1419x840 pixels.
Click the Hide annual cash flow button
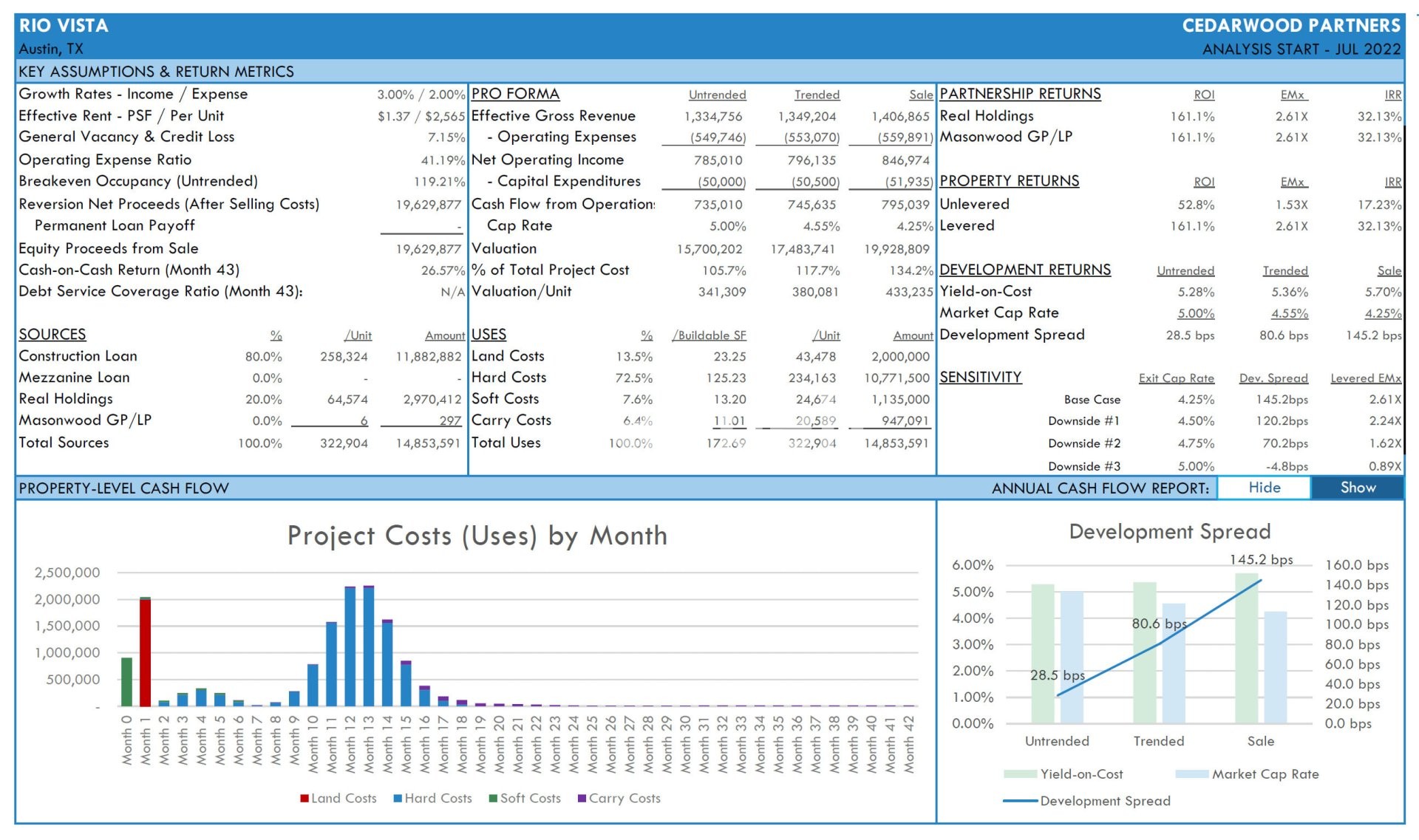(x=1264, y=488)
